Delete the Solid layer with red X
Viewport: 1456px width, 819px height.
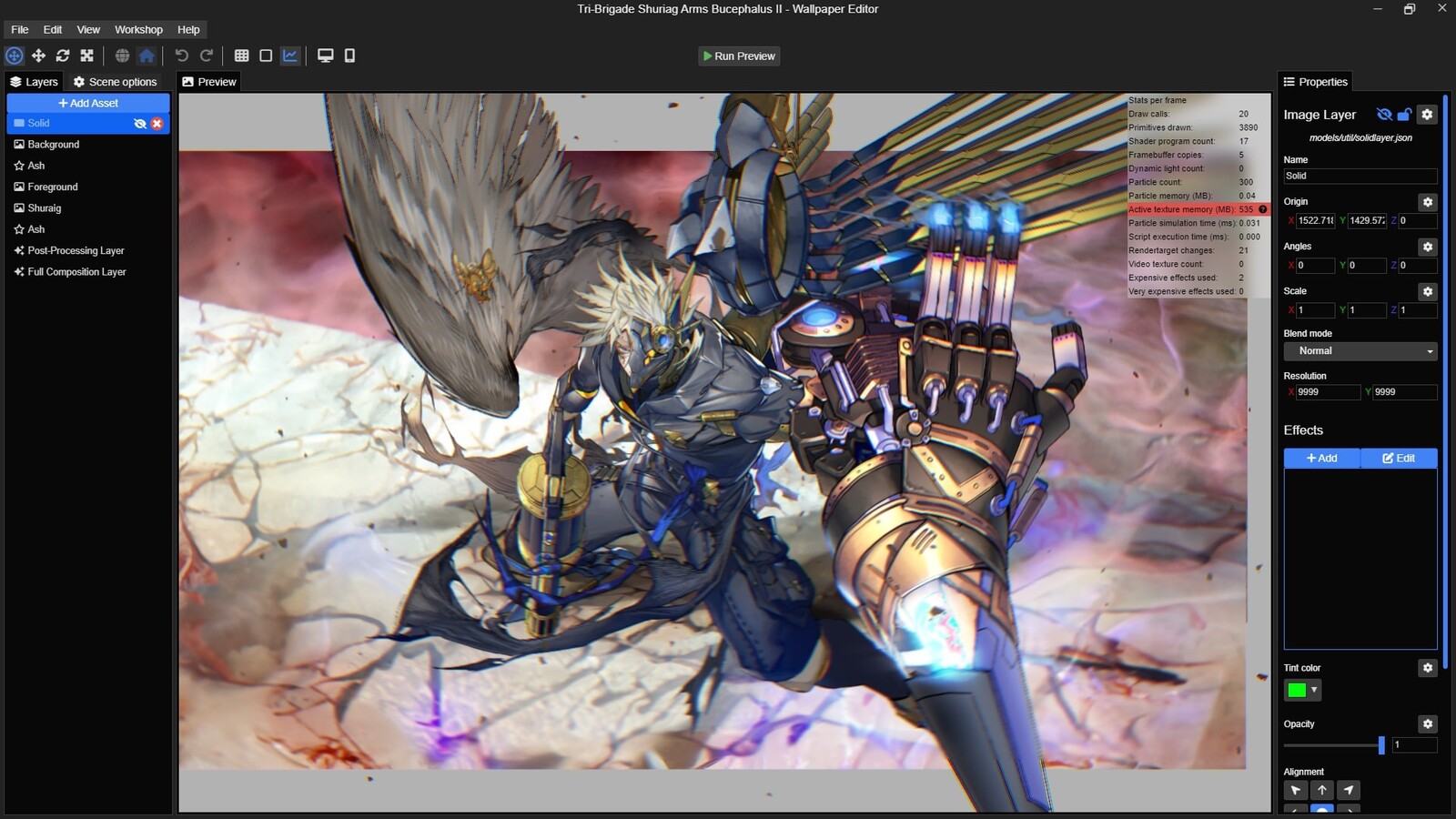157,124
